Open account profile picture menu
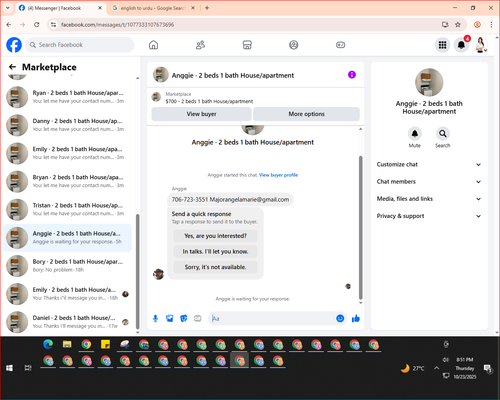 coord(480,45)
